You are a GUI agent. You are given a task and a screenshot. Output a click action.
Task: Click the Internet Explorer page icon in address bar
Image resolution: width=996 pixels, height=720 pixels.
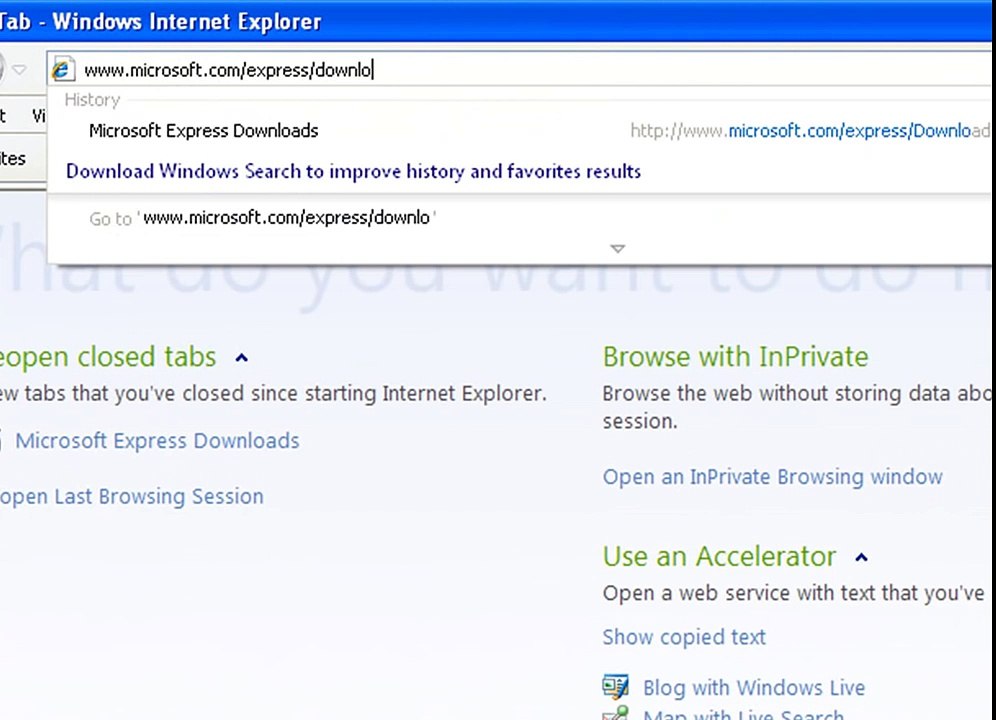click(63, 69)
